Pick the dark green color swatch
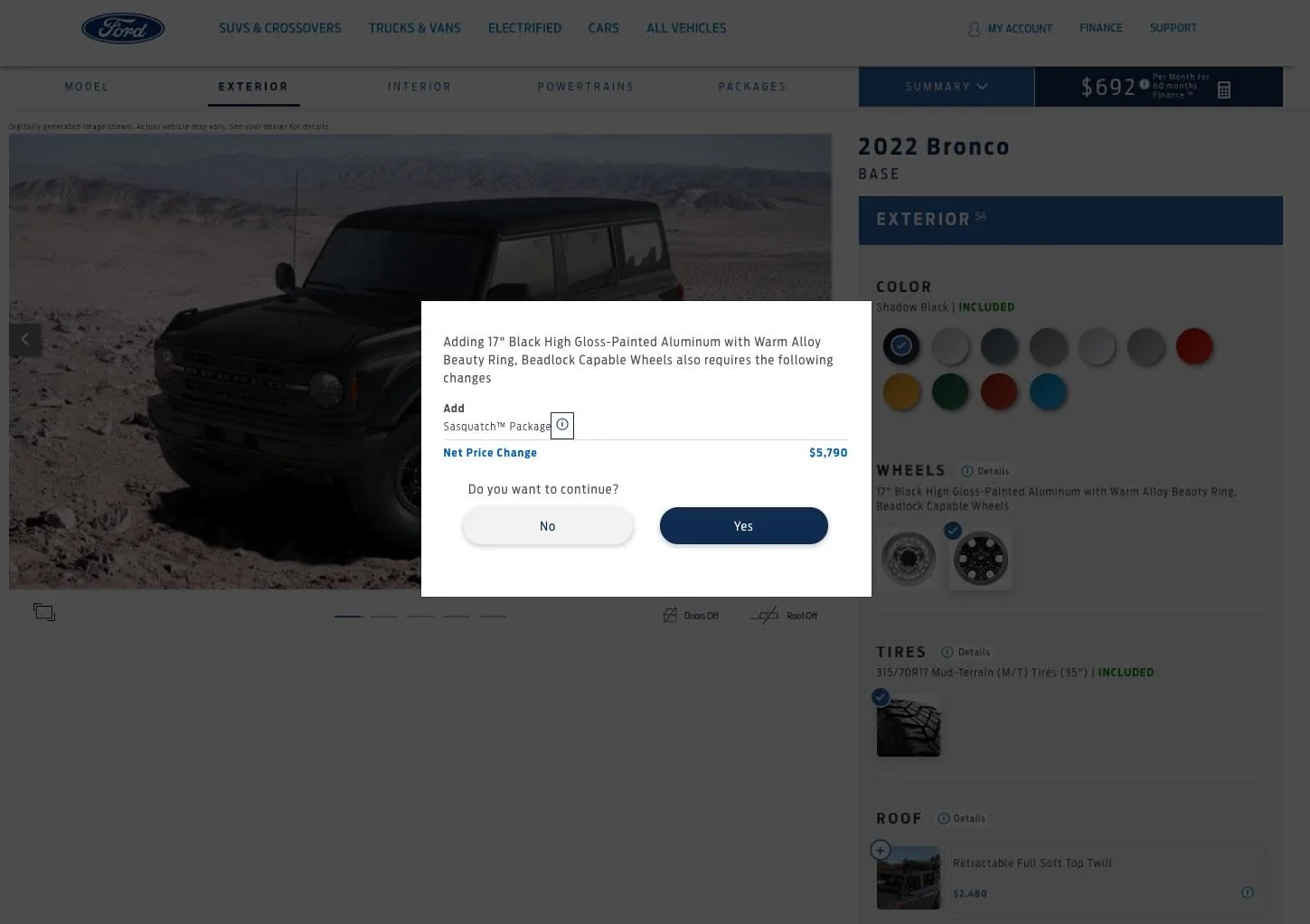 pyautogui.click(x=950, y=391)
